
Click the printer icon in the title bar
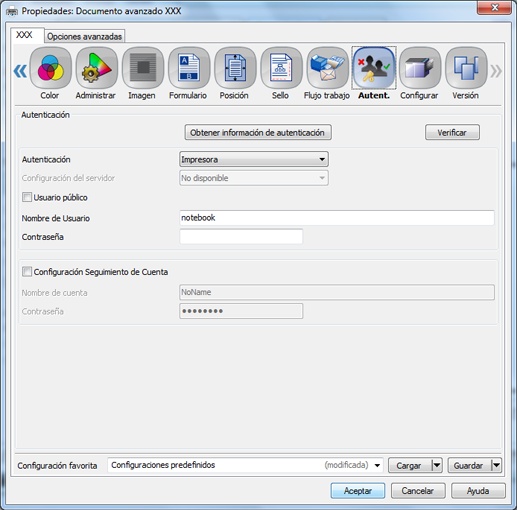click(x=12, y=11)
